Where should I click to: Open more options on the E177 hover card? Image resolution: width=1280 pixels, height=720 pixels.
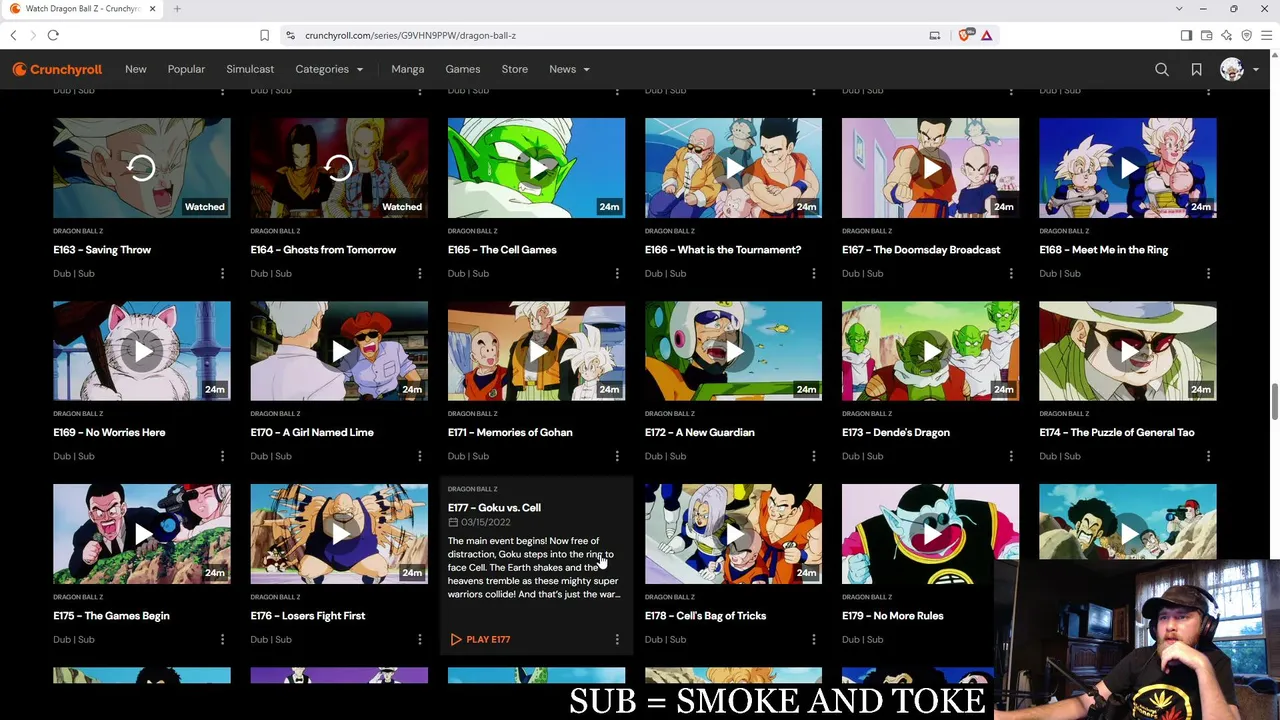click(616, 639)
